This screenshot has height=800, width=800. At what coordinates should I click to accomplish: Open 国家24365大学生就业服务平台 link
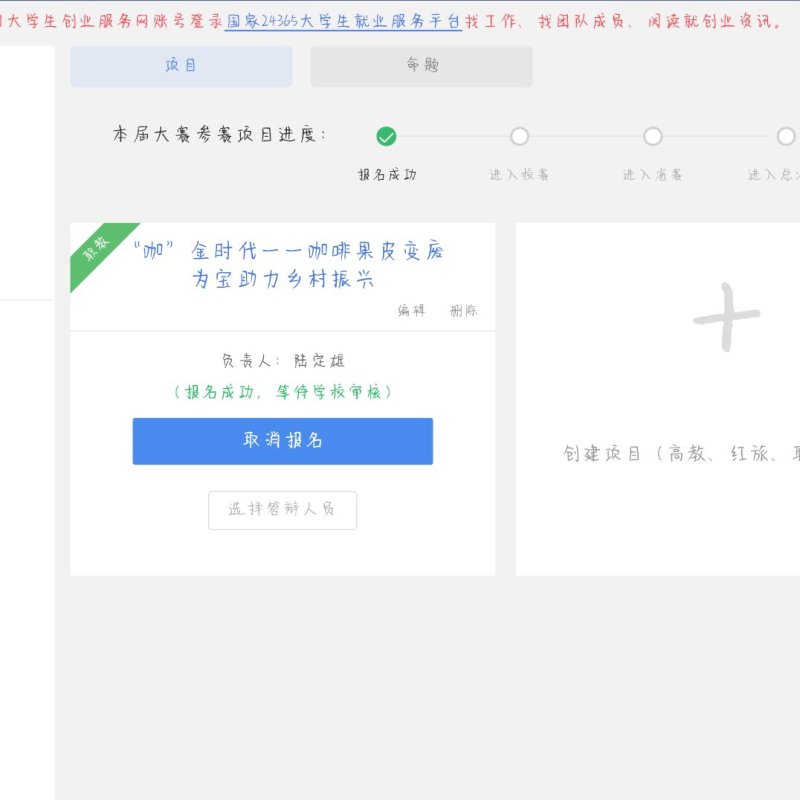(343, 21)
